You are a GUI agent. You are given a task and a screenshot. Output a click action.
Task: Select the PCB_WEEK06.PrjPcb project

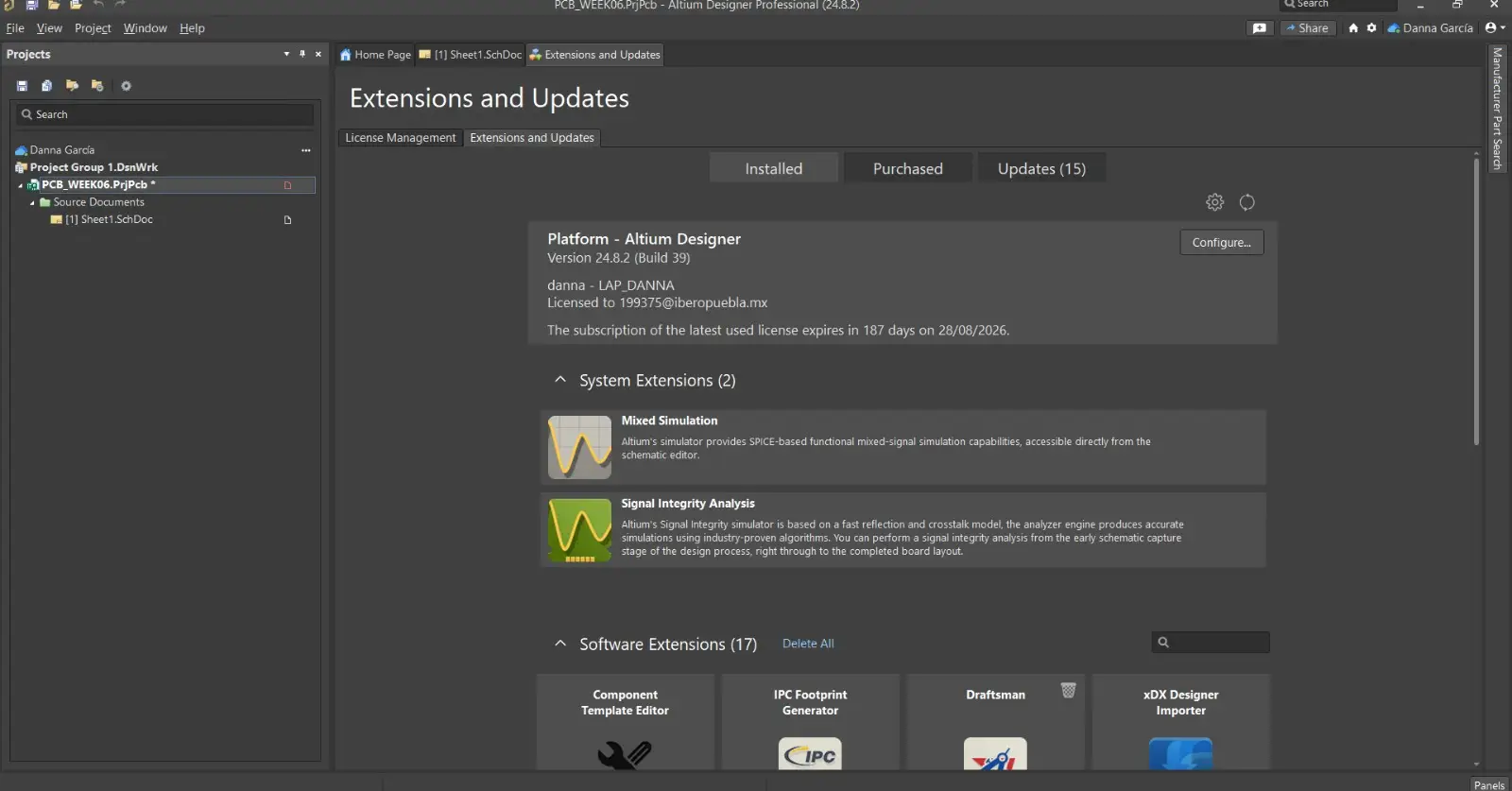[98, 185]
